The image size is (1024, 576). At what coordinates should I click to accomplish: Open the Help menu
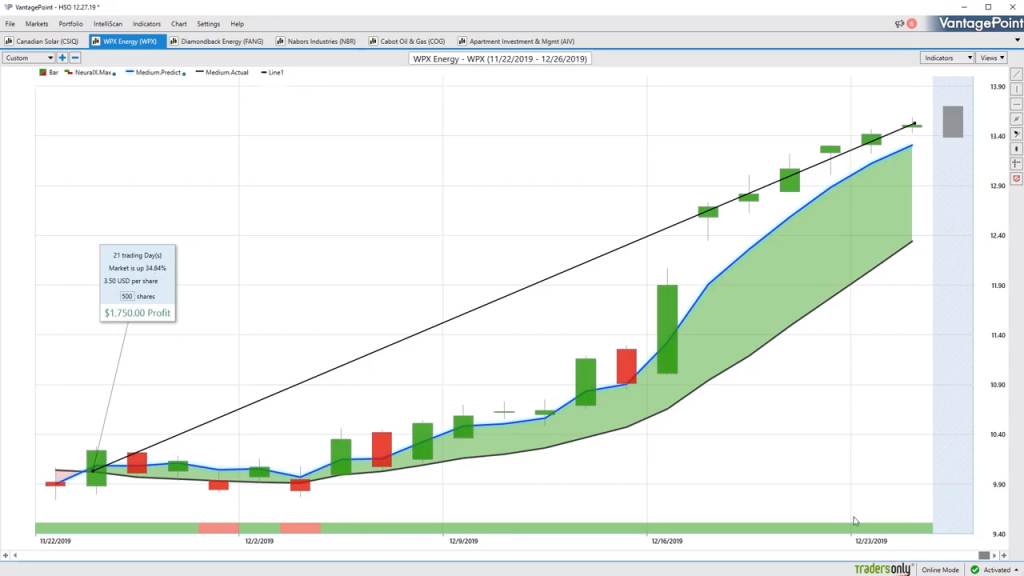tap(237, 24)
